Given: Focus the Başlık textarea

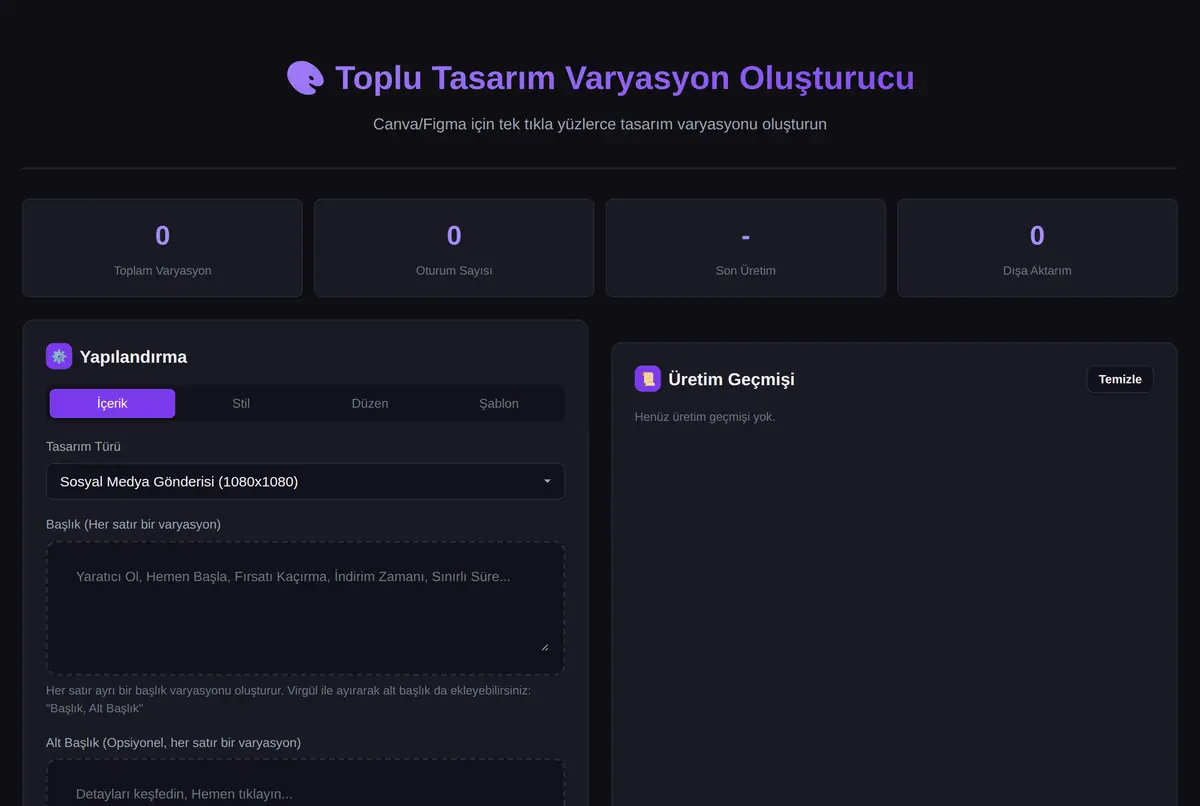Looking at the screenshot, I should 305,608.
